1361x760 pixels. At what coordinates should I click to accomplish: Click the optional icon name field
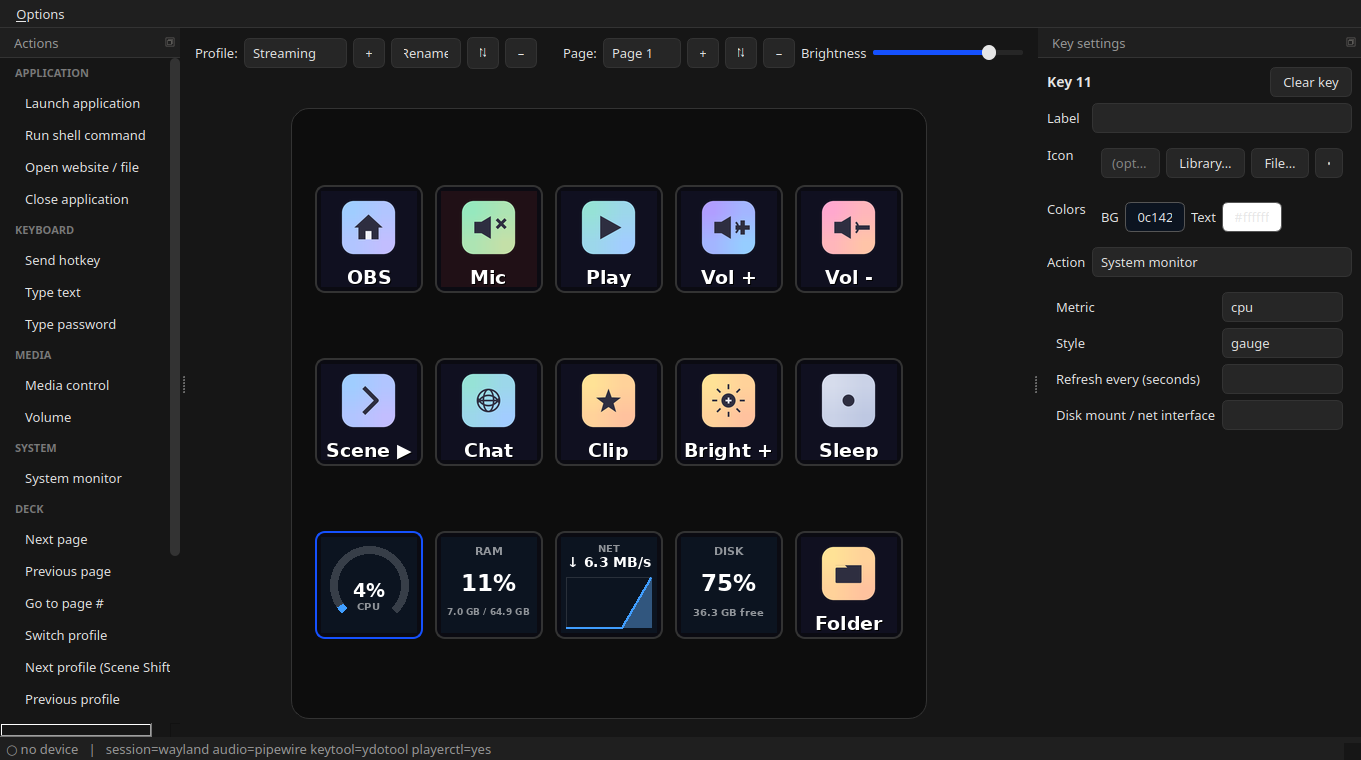point(1130,163)
